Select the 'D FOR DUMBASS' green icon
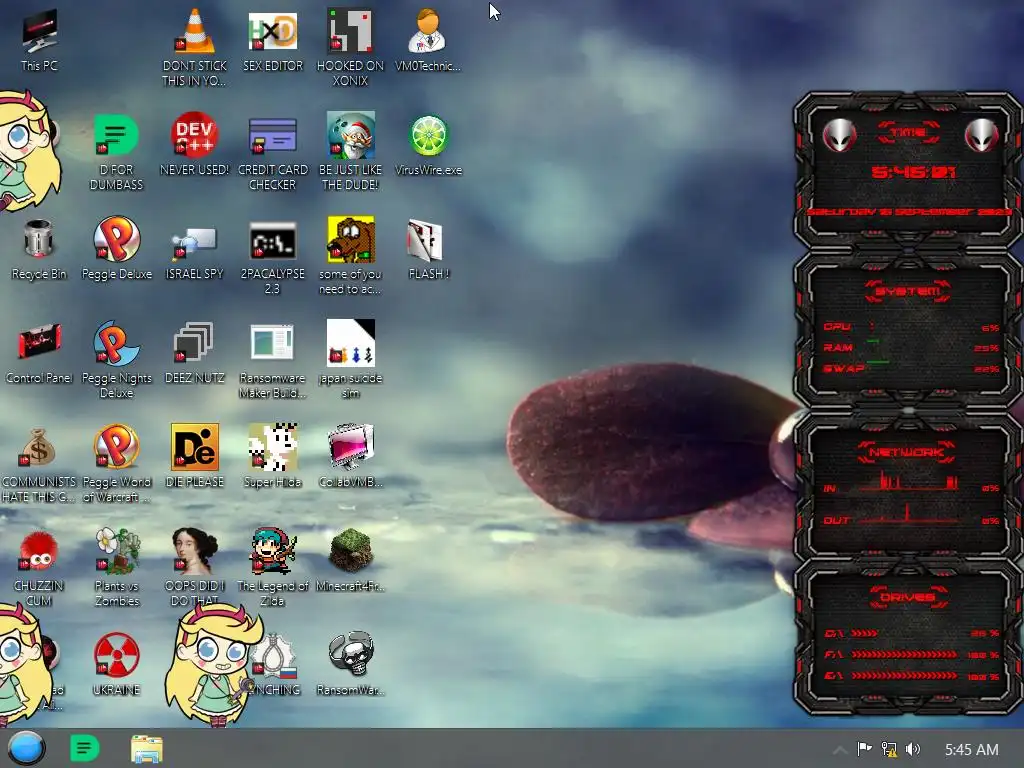This screenshot has width=1024, height=768. point(116,152)
